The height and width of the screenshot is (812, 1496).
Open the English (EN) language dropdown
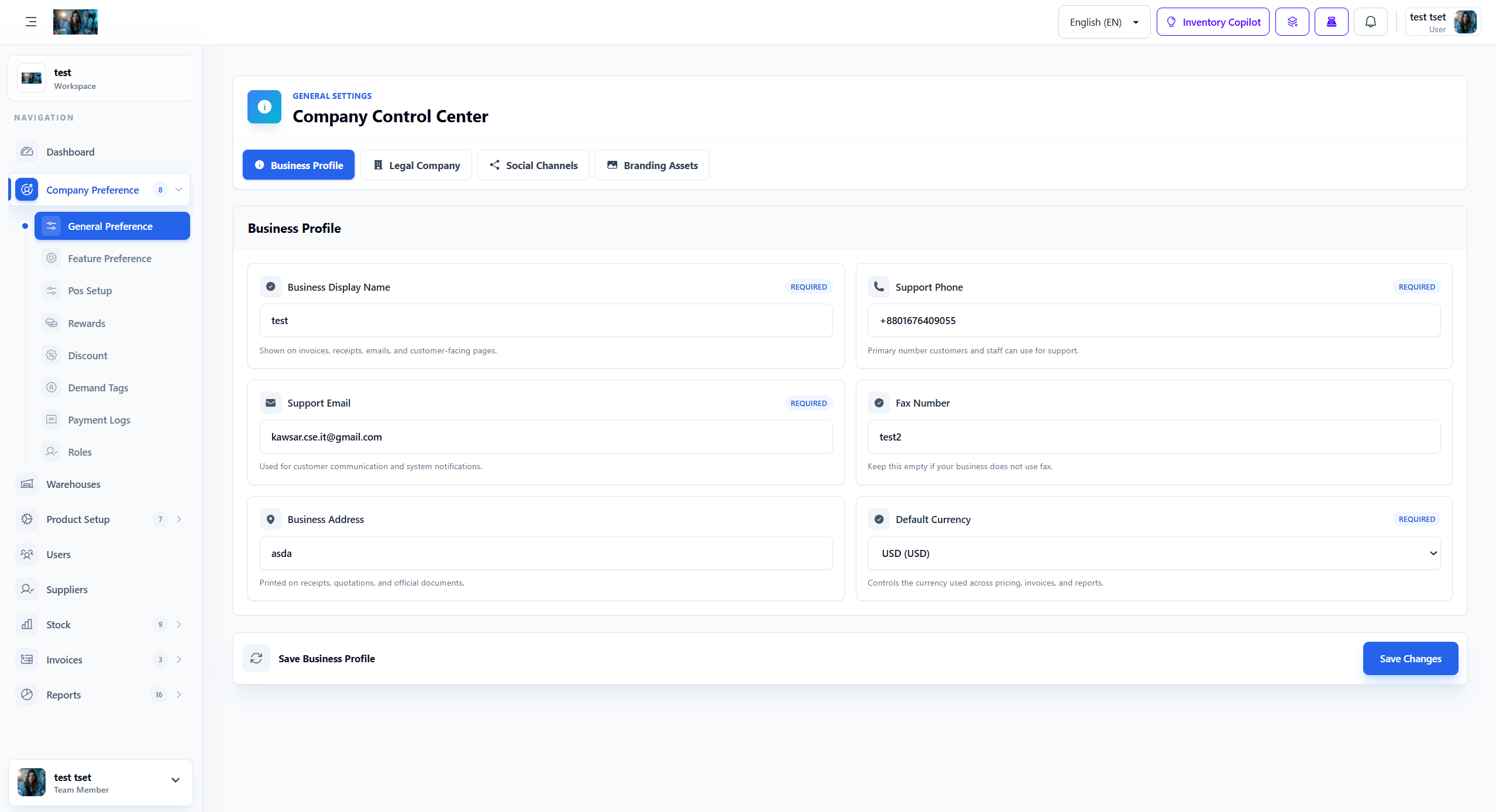1104,22
